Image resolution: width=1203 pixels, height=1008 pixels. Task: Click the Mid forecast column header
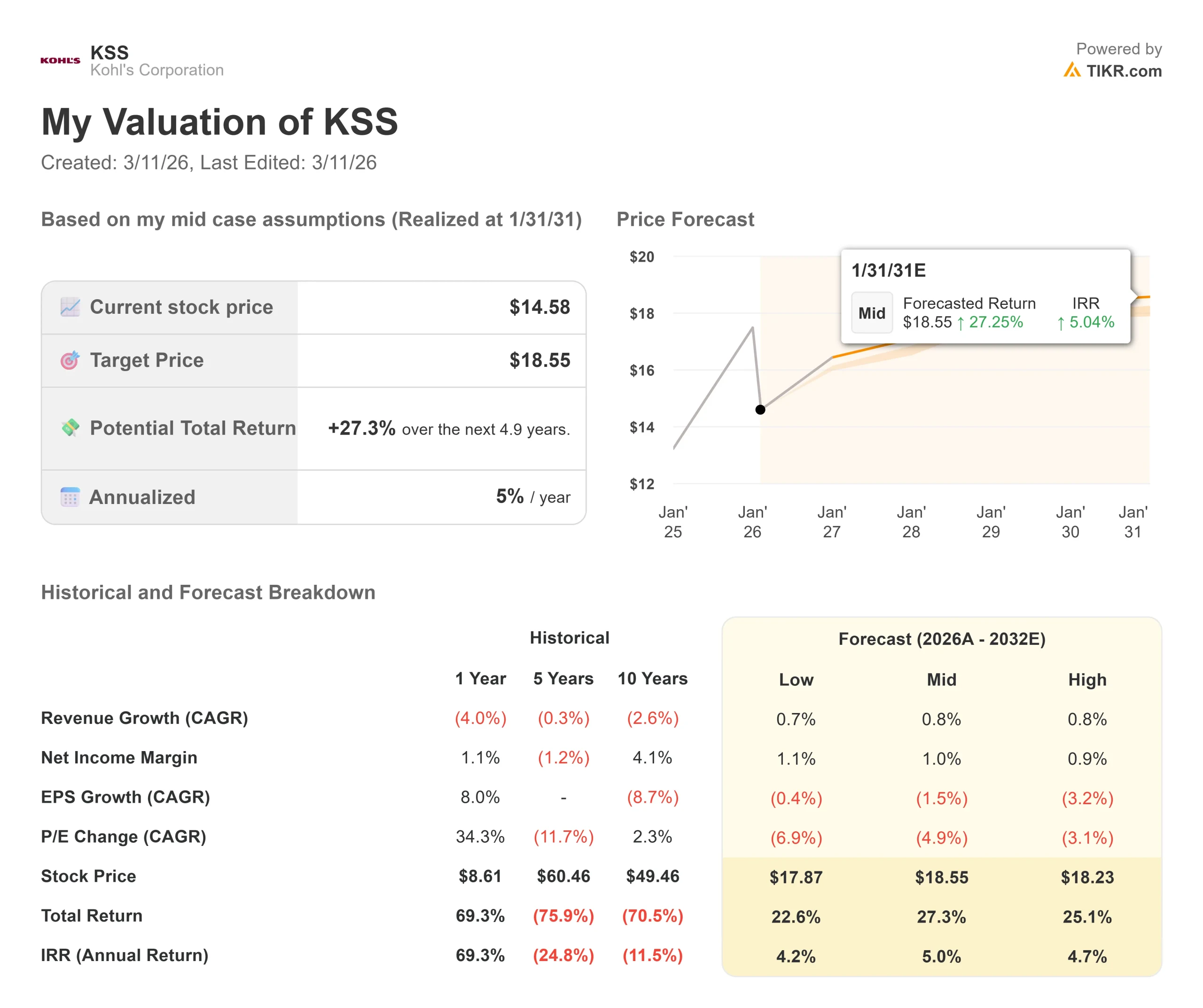coord(941,680)
